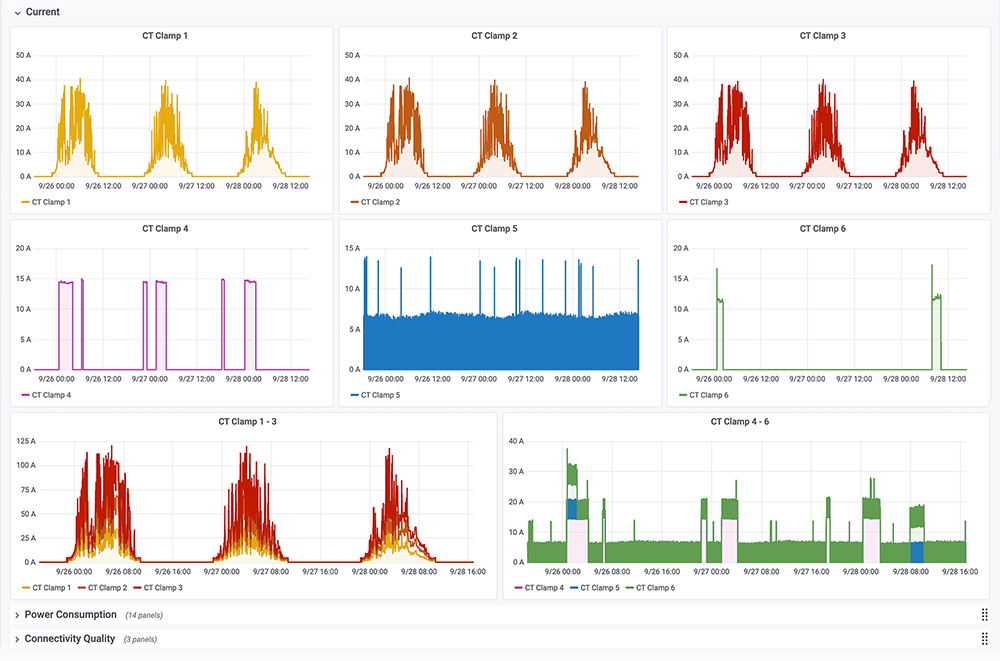Click the 9/28 16:00 tick in CT Clamp 4 - 6

[960, 572]
